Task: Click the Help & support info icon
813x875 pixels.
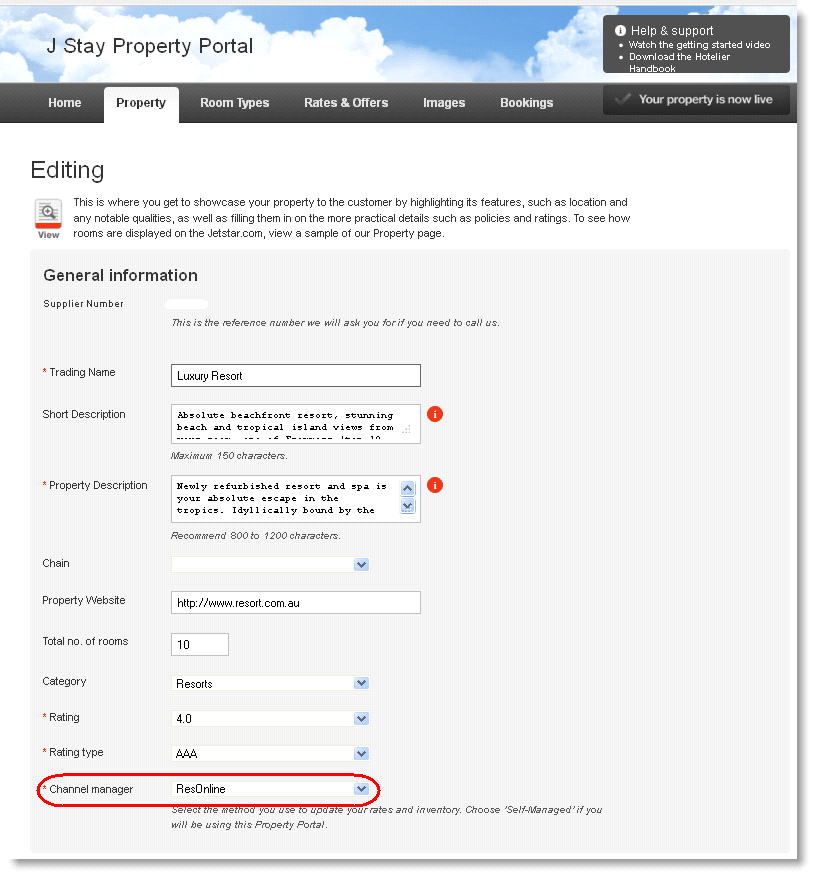Action: (x=620, y=31)
